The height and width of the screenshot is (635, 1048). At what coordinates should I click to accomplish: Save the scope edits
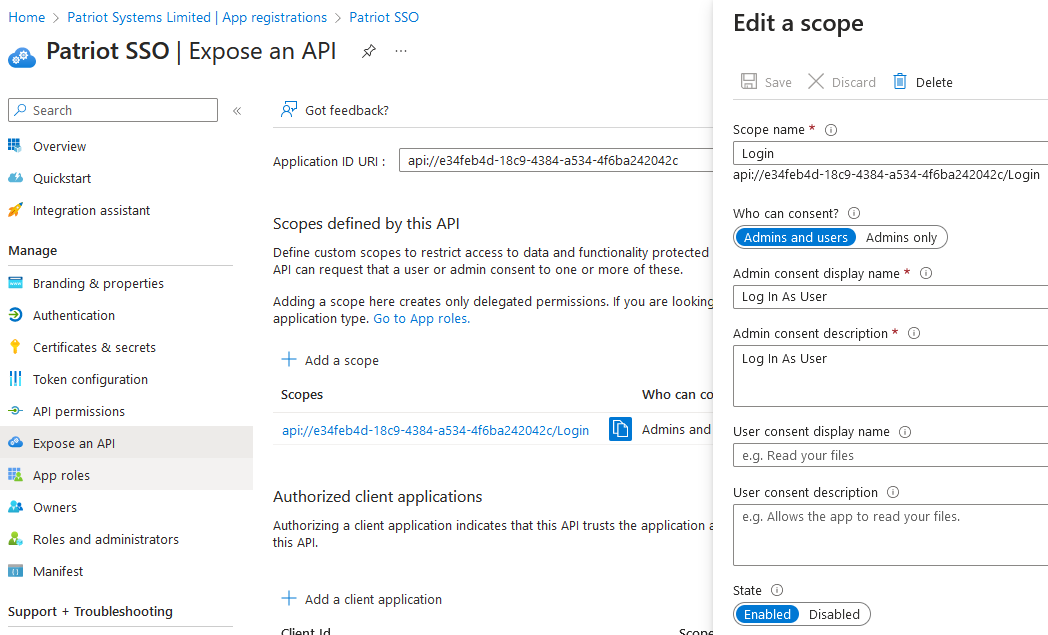(766, 82)
